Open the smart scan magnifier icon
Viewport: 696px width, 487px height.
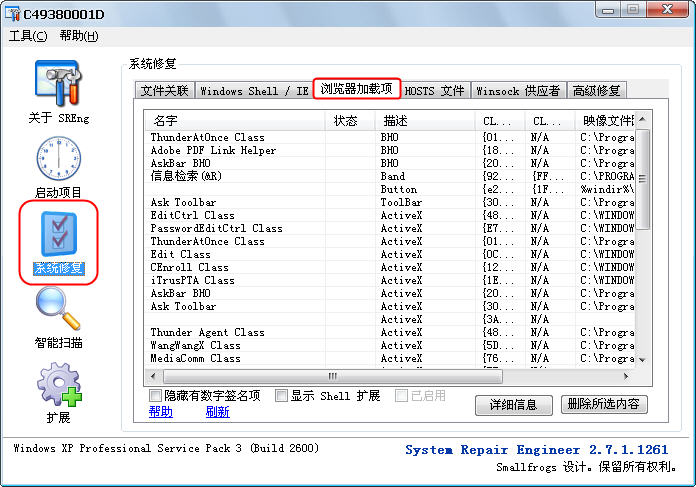tap(58, 309)
